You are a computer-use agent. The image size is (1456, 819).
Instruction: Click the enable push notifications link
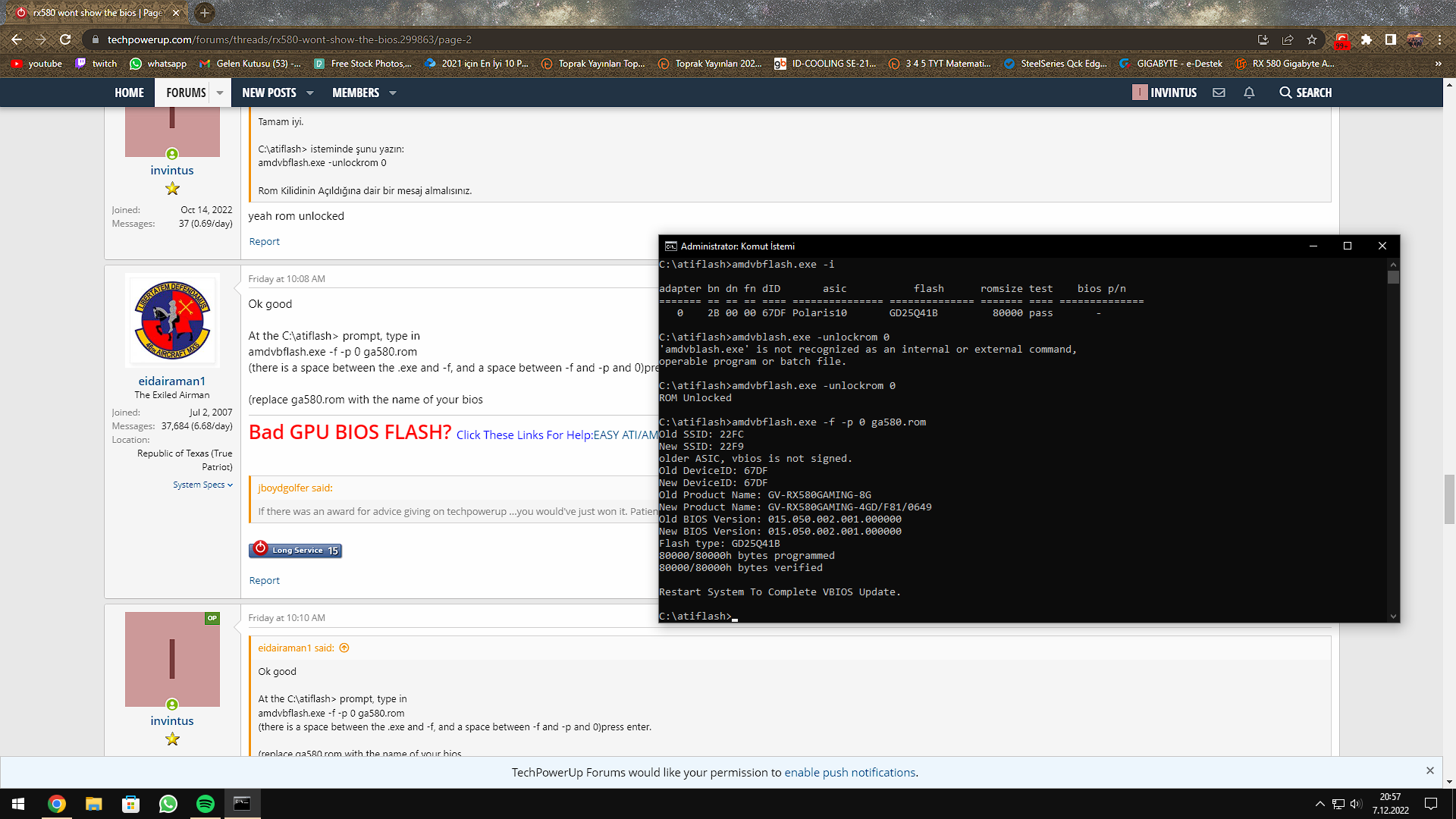pyautogui.click(x=849, y=772)
